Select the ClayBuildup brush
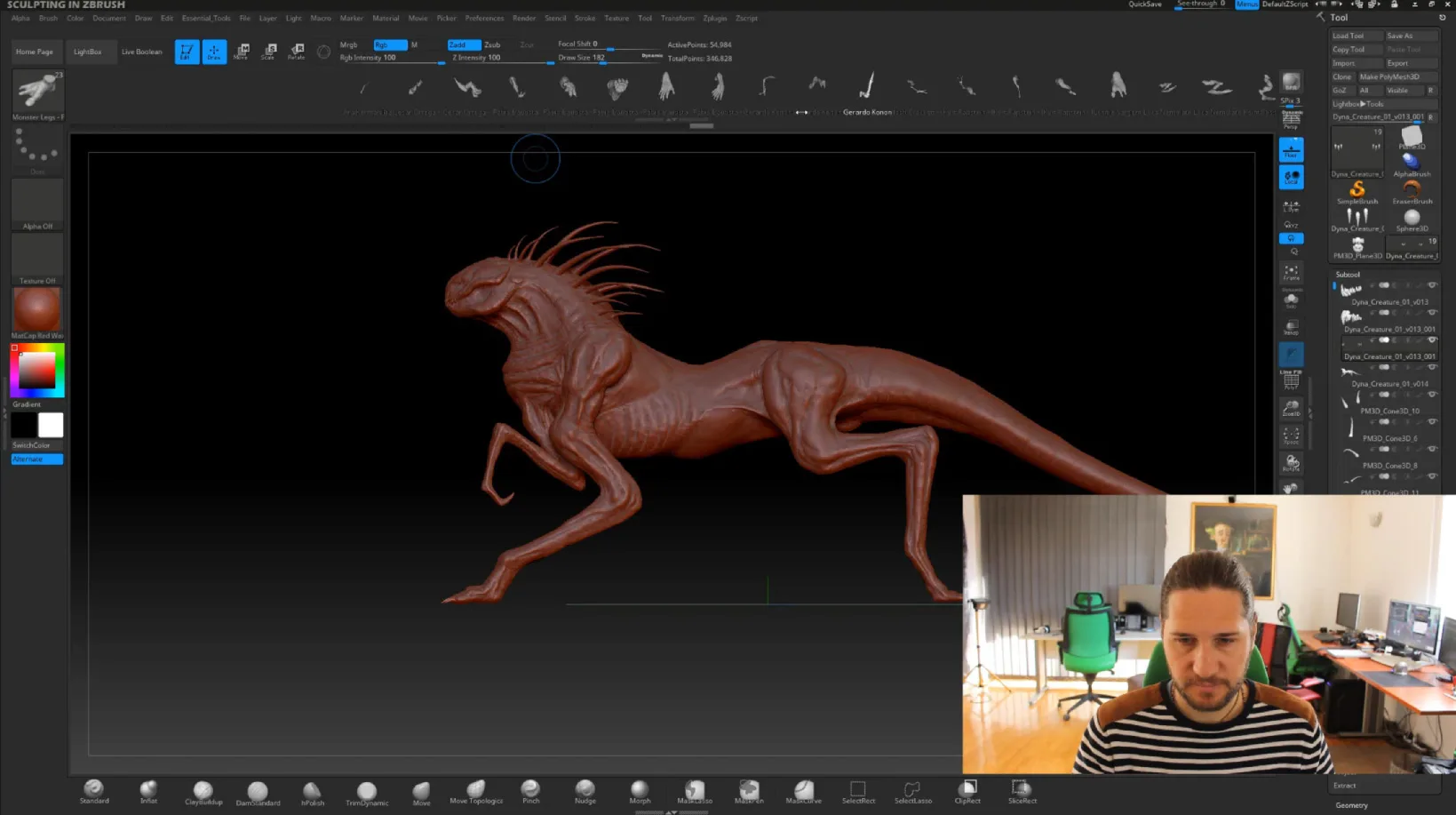Screen dimensions: 1456x815 [x=203, y=792]
